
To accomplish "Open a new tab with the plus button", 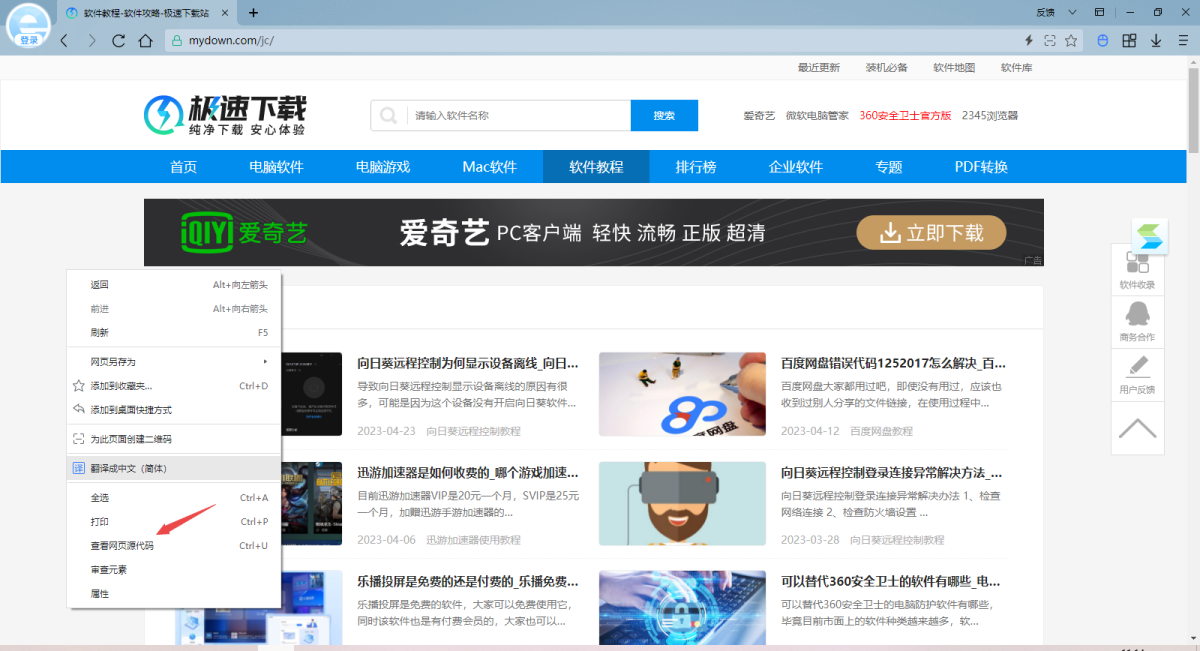I will [x=253, y=13].
